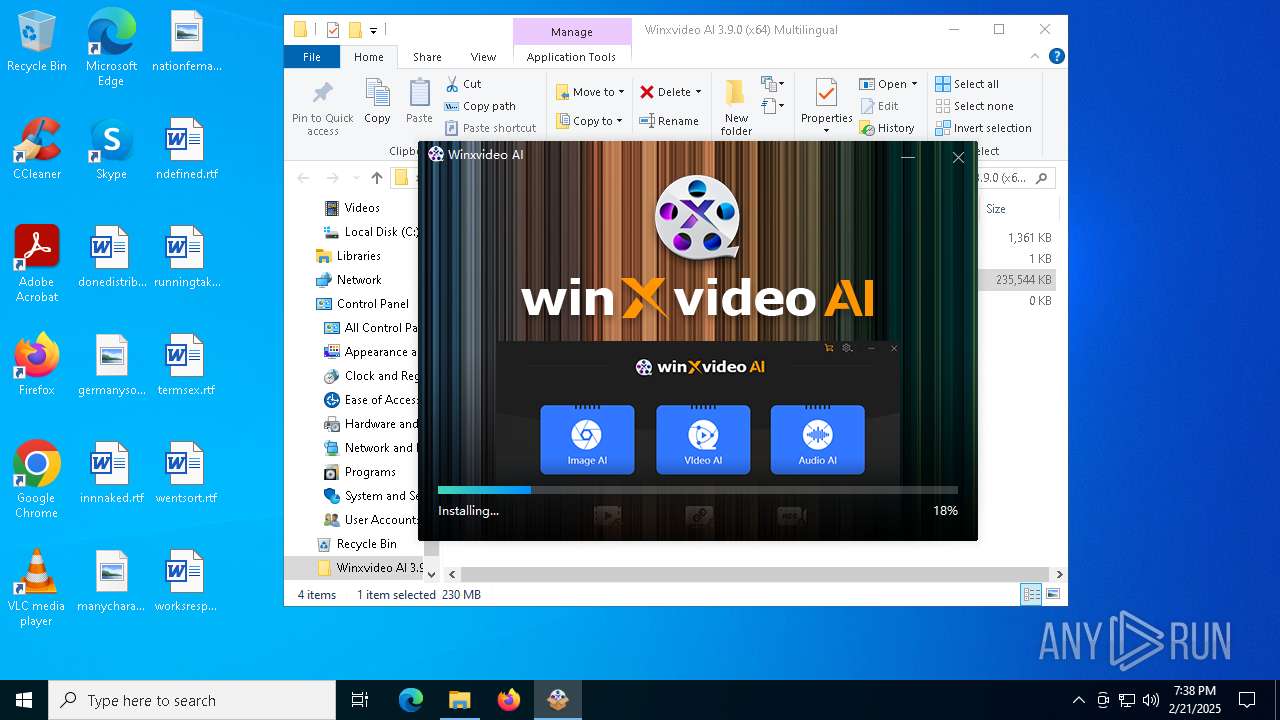Click Up arrow in Explorer navigation
The width and height of the screenshot is (1280, 720).
376,178
